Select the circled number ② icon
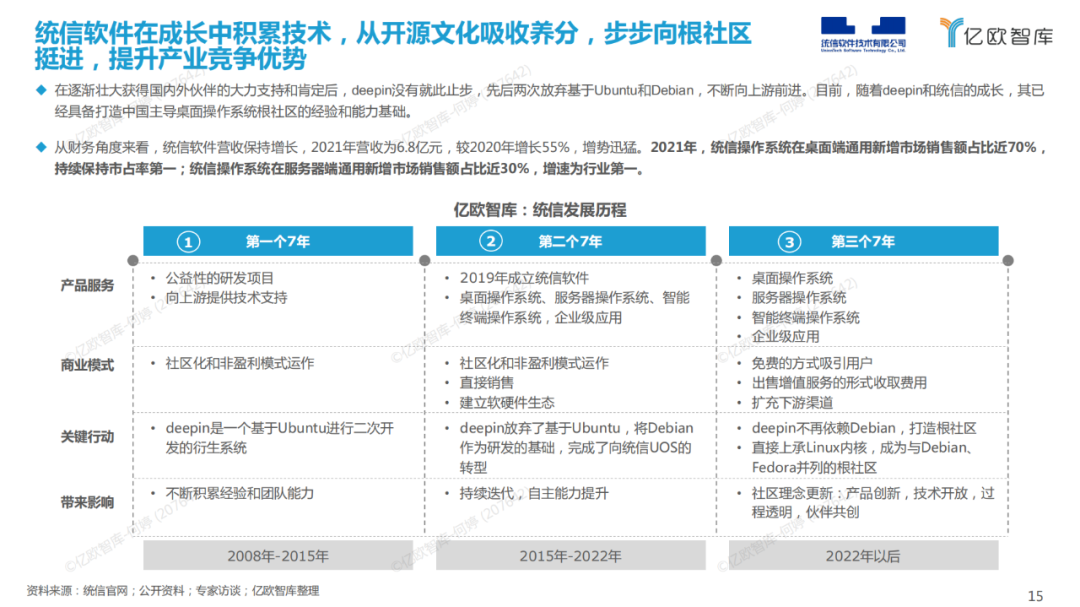Screen dimensions: 1080x607 pos(489,241)
